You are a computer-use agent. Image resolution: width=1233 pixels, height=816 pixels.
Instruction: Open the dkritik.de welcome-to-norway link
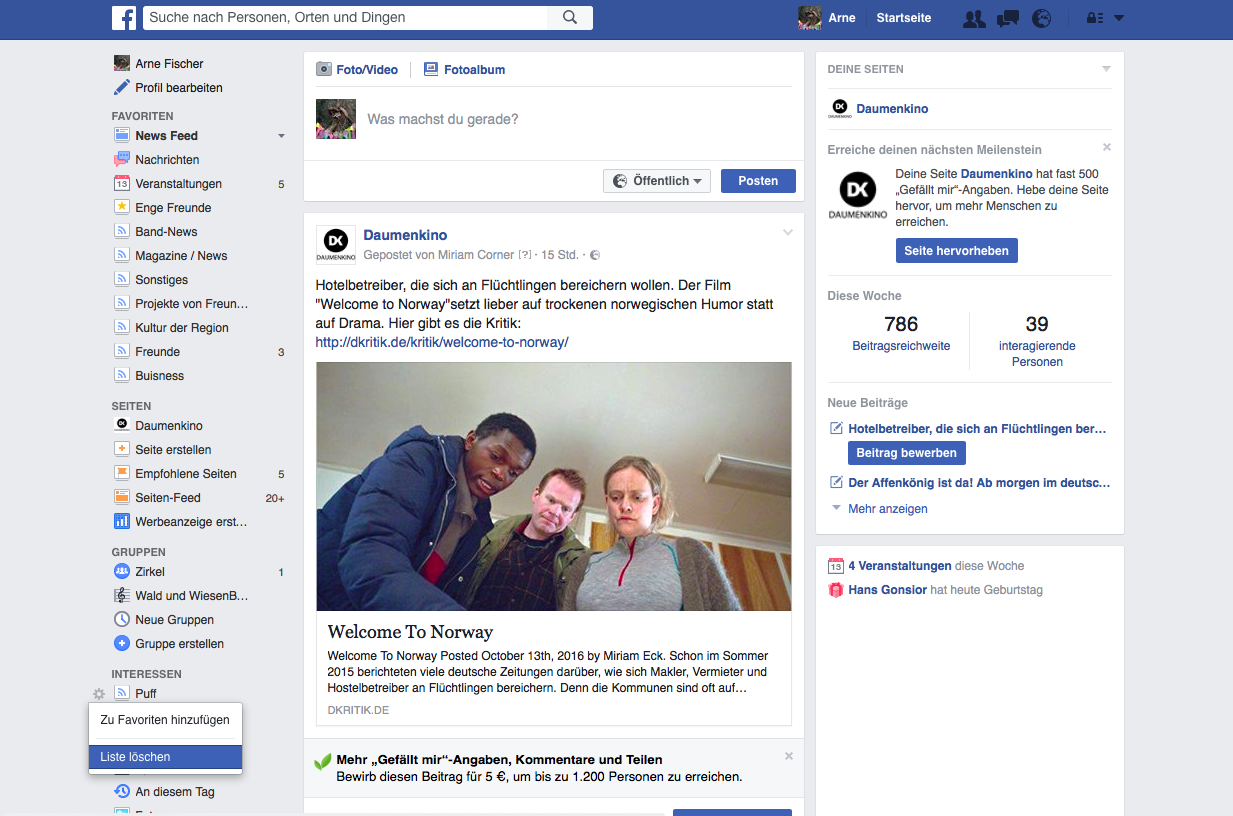tap(442, 342)
